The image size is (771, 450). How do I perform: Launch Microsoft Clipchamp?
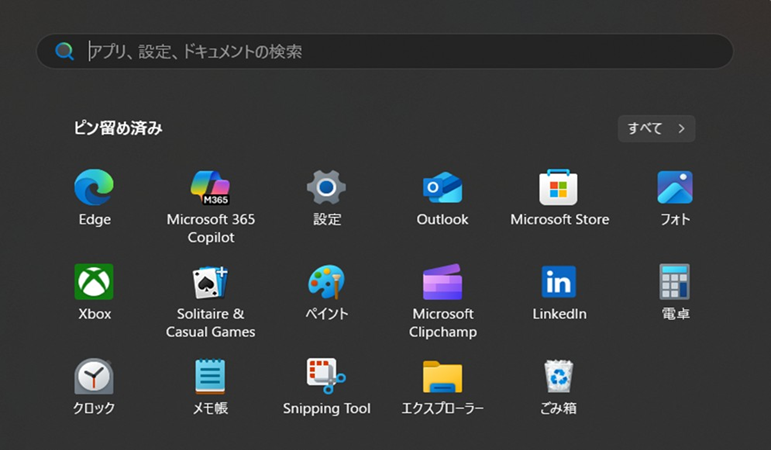click(442, 282)
